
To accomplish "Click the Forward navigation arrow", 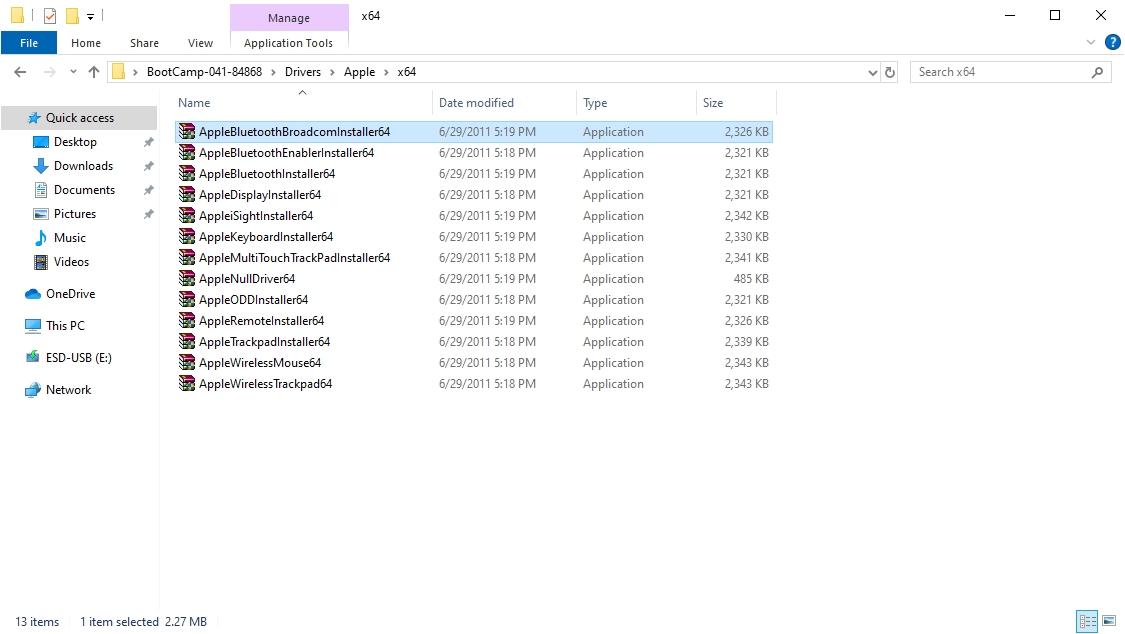I will [50, 72].
